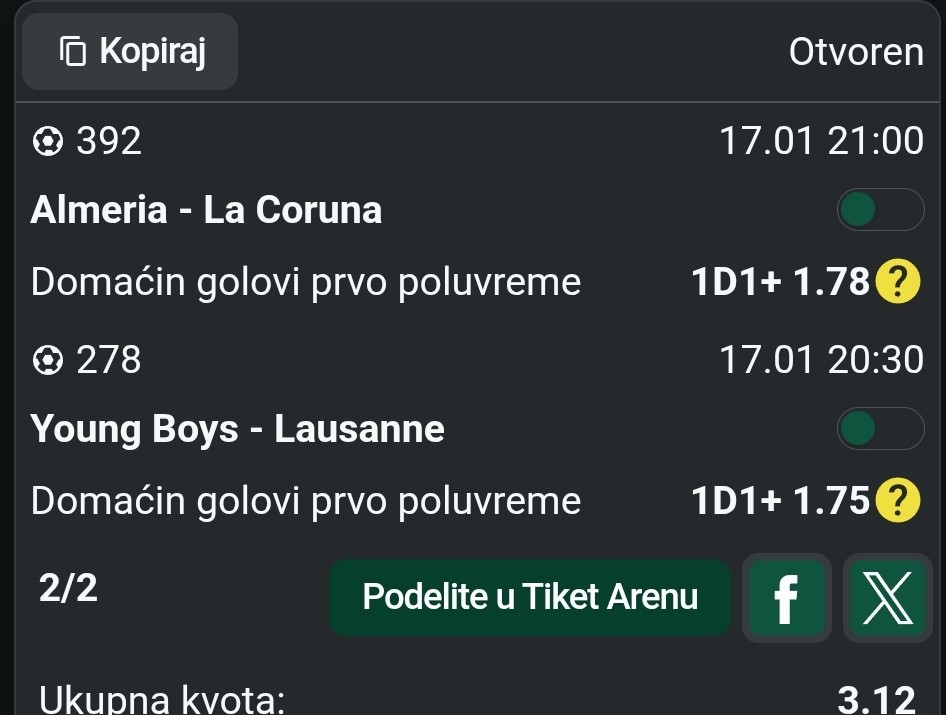Click the 17.01 20:30 match time
Viewport: 946px width, 715px height.
(821, 361)
